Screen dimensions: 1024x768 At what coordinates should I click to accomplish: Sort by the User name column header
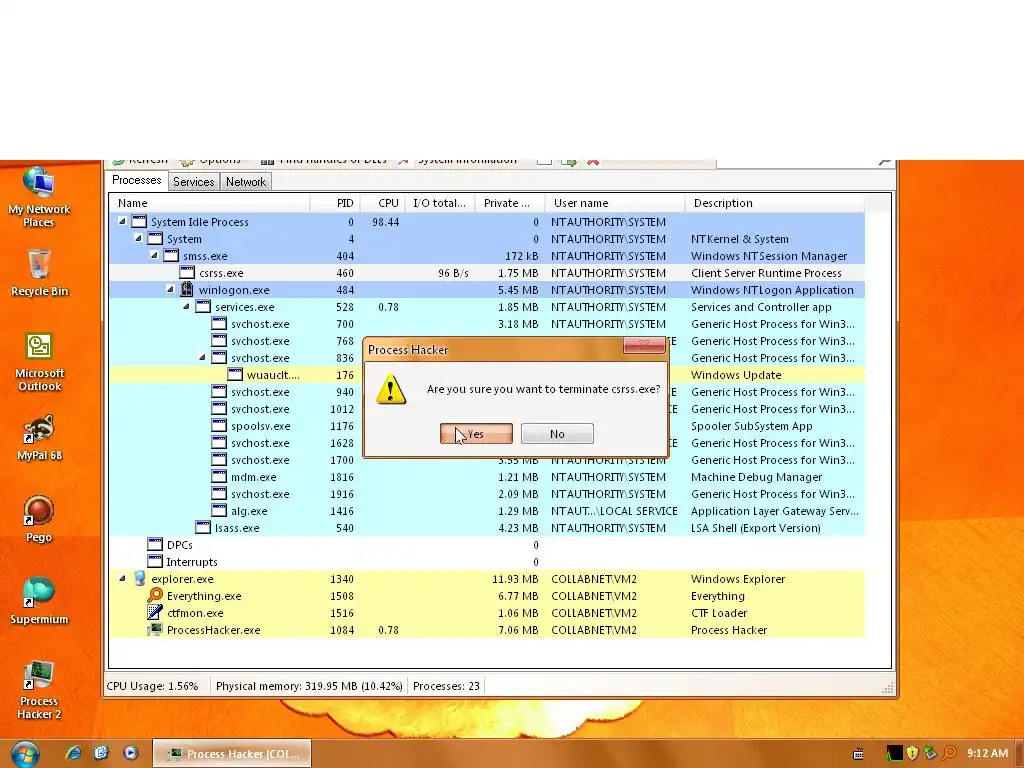tap(615, 203)
